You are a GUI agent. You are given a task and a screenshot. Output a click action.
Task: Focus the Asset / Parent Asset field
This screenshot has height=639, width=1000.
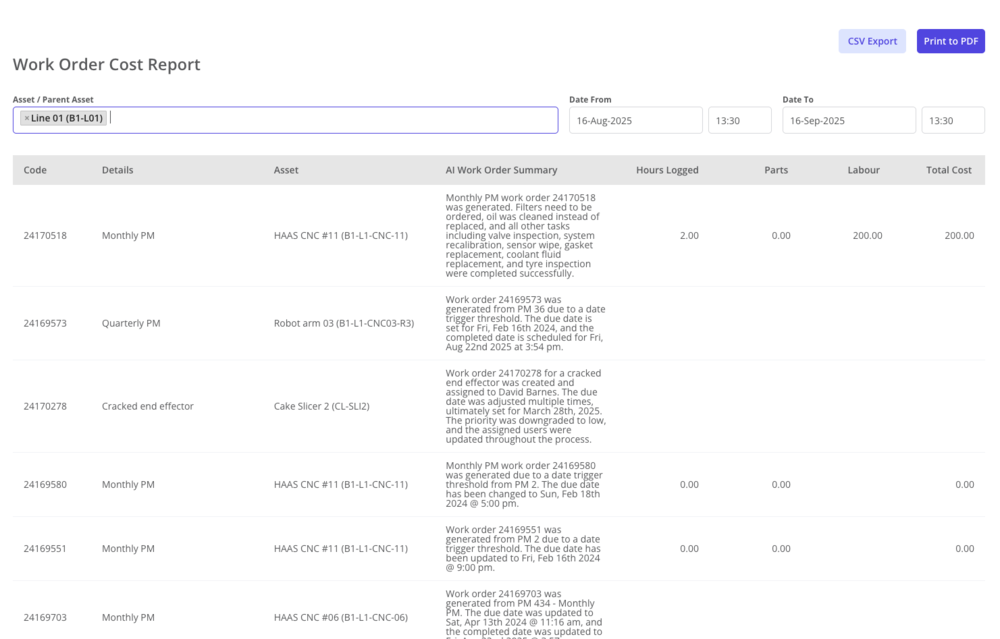[x=285, y=120]
